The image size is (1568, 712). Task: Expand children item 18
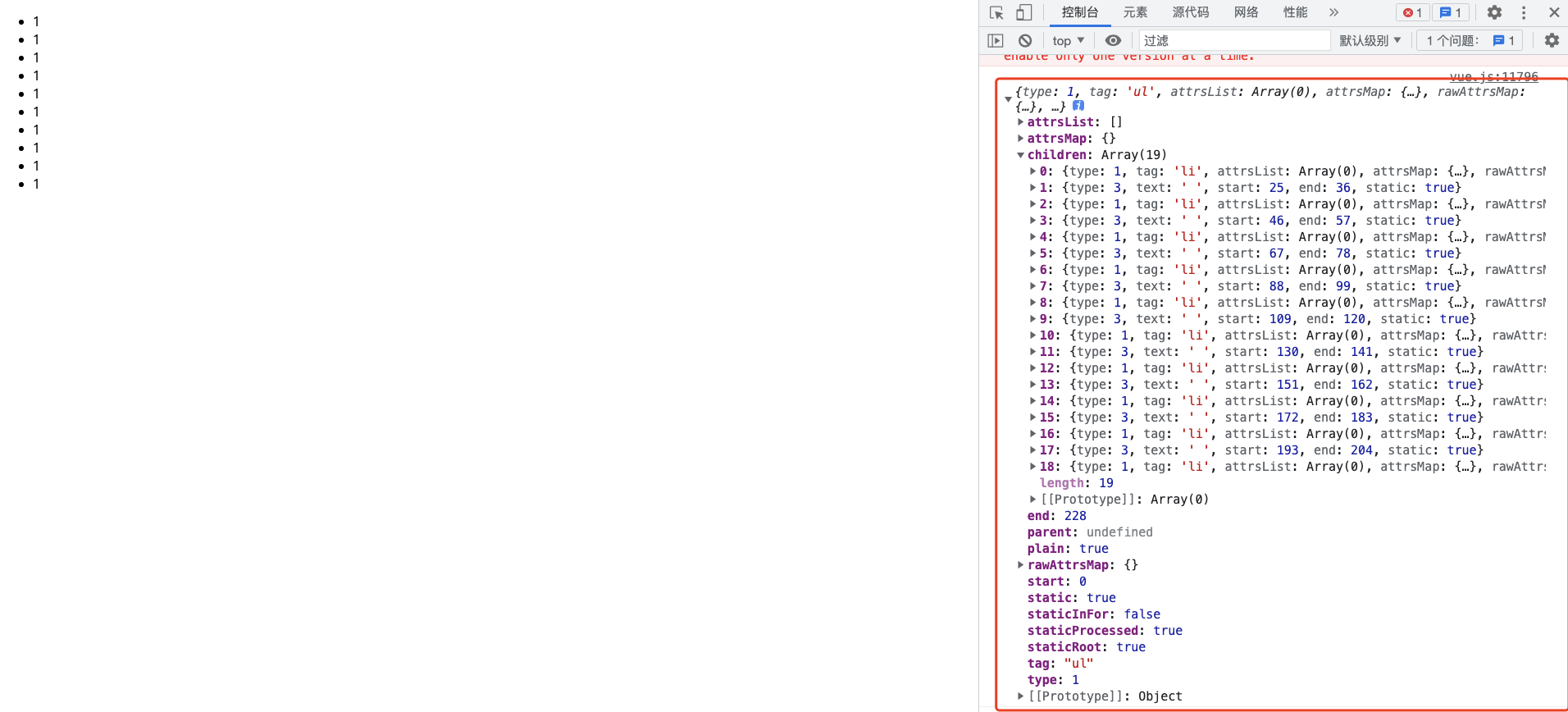[1032, 467]
